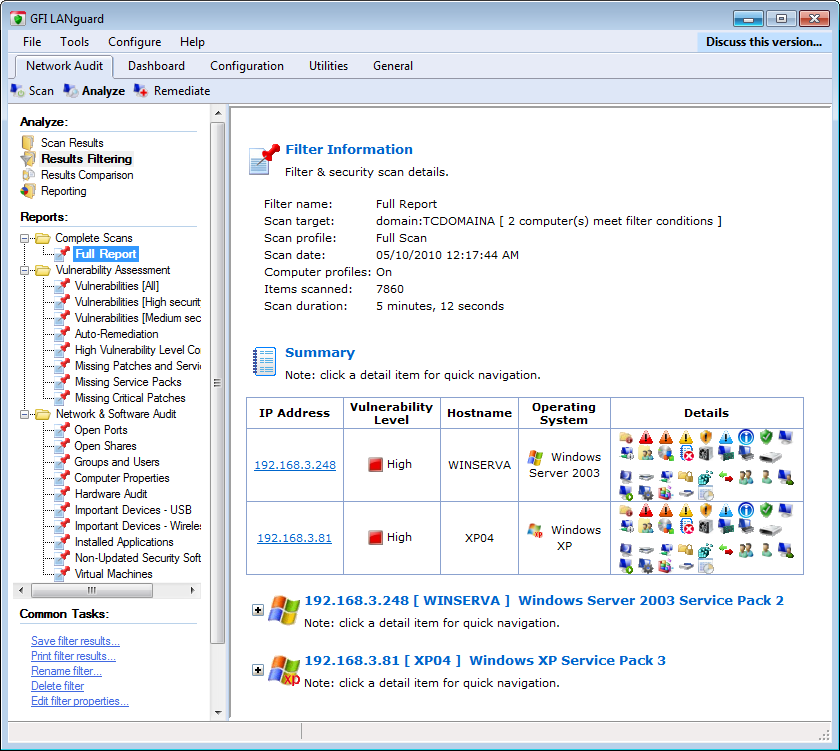Click external drive icon in XP04 row
Viewport: 840px width, 751px height.
(770, 529)
